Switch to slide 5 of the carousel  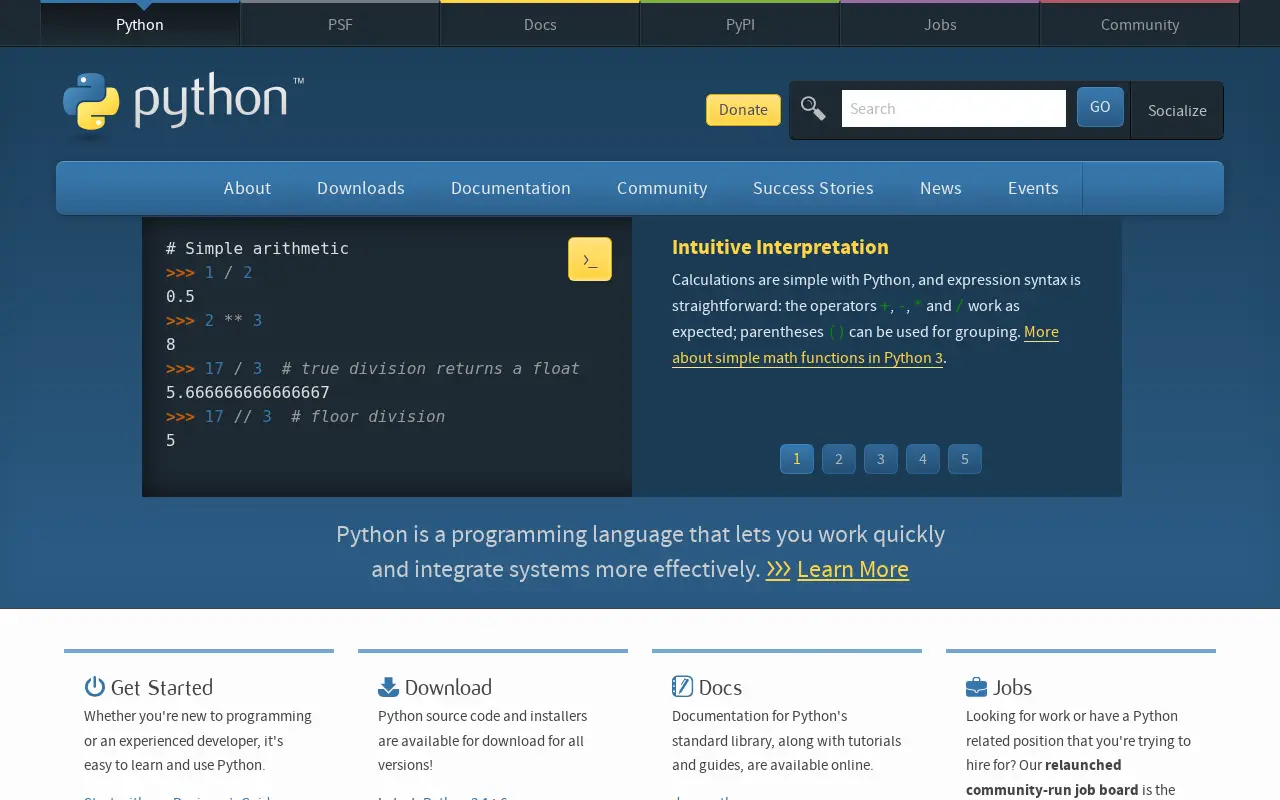click(965, 459)
